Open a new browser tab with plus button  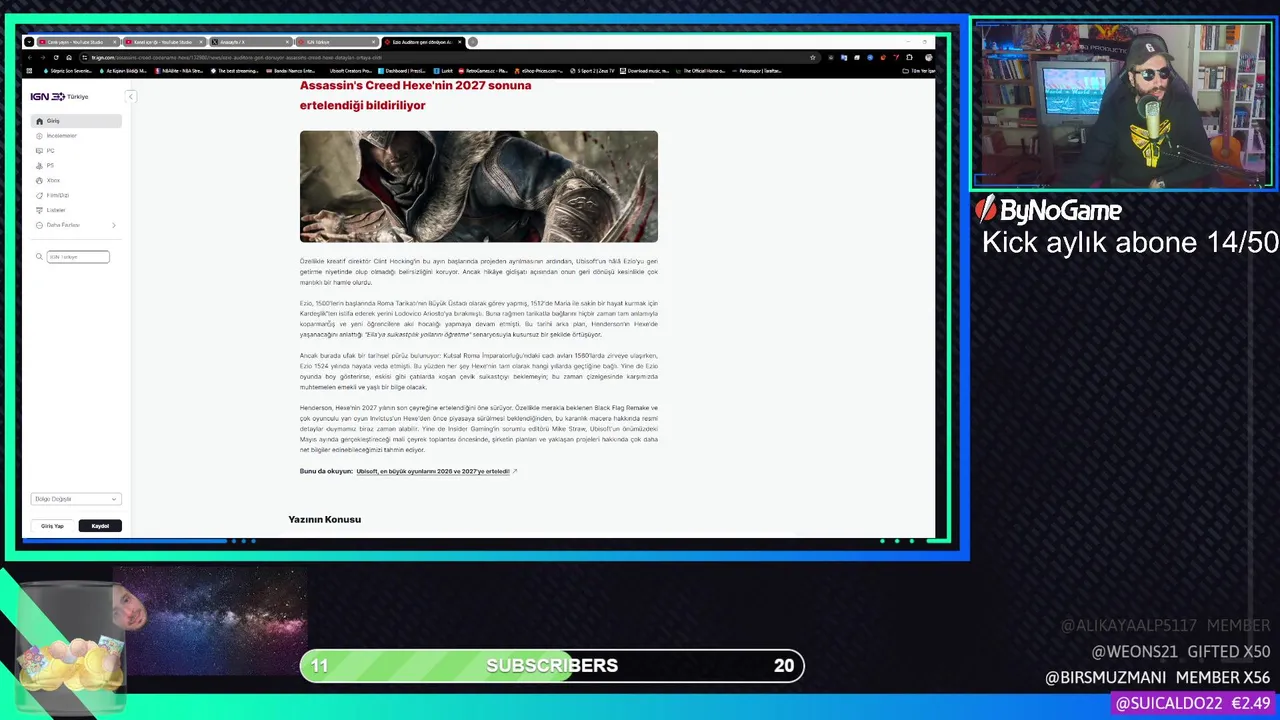pyautogui.click(x=472, y=42)
